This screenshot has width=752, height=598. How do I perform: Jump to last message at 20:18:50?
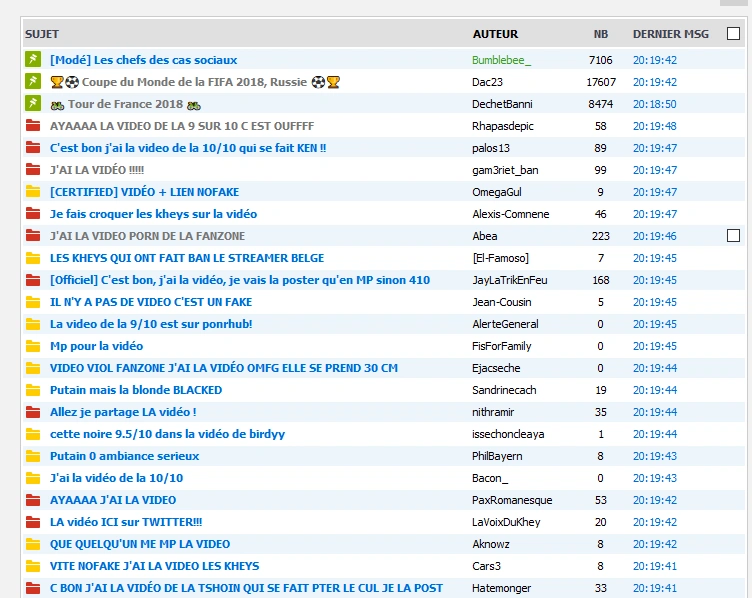click(654, 104)
